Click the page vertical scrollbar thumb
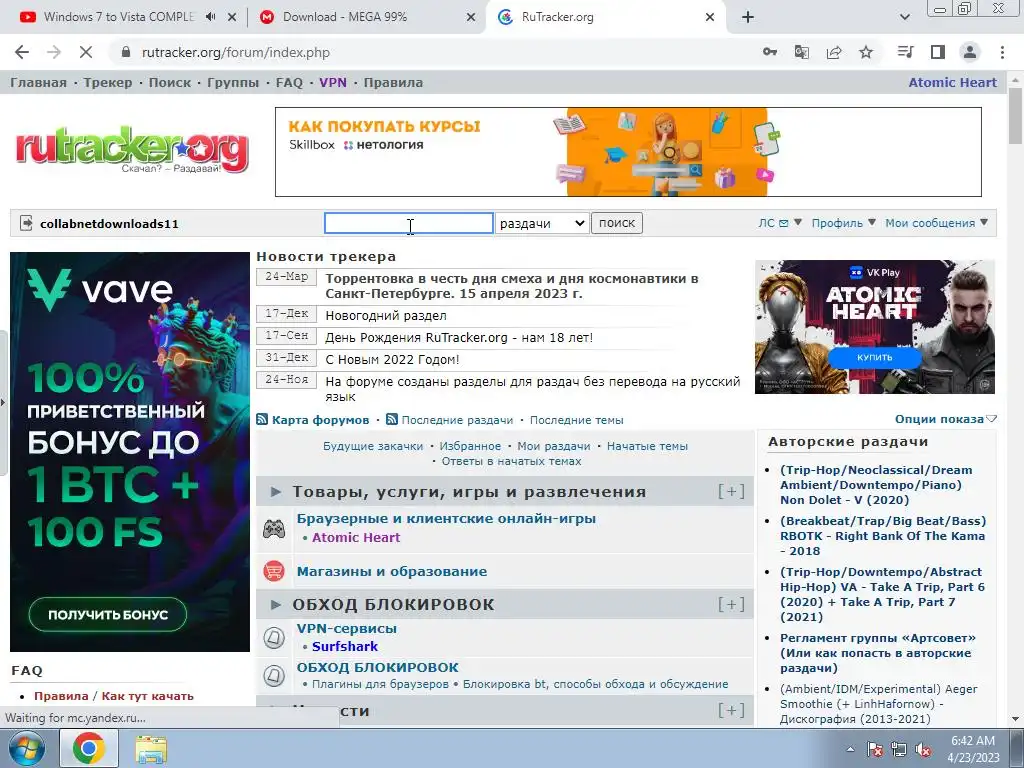This screenshot has height=768, width=1024. click(x=1016, y=115)
